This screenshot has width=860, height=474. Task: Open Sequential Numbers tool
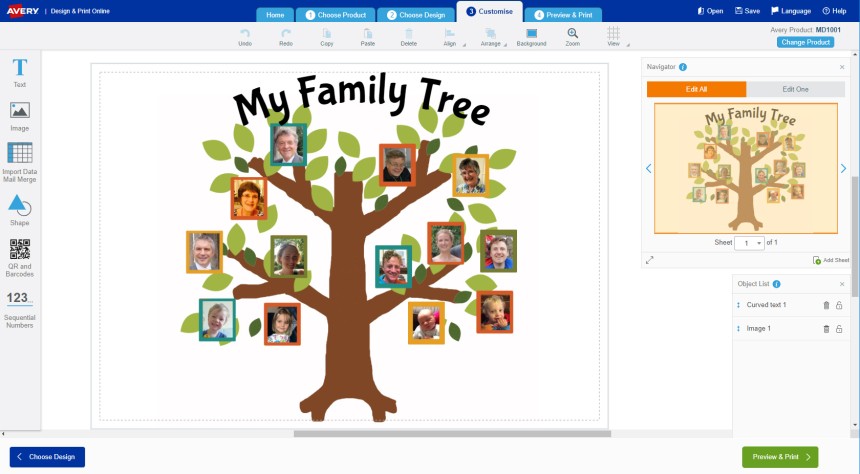tap(20, 309)
